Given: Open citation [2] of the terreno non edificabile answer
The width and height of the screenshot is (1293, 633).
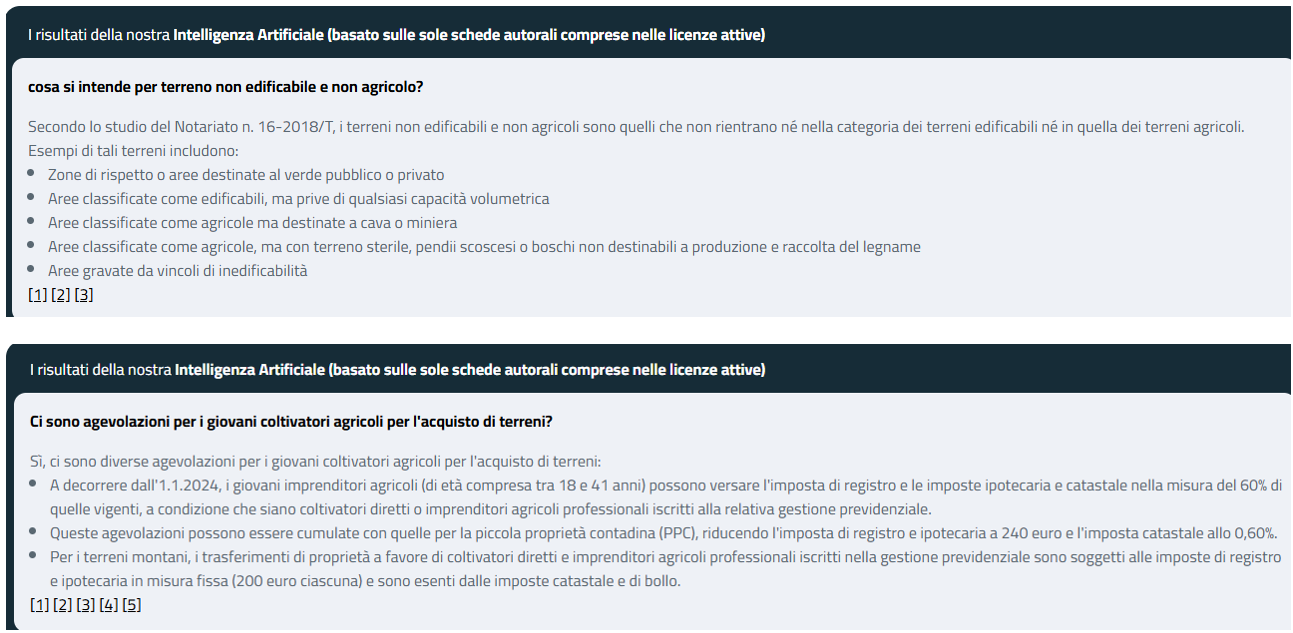Looking at the screenshot, I should (61, 295).
